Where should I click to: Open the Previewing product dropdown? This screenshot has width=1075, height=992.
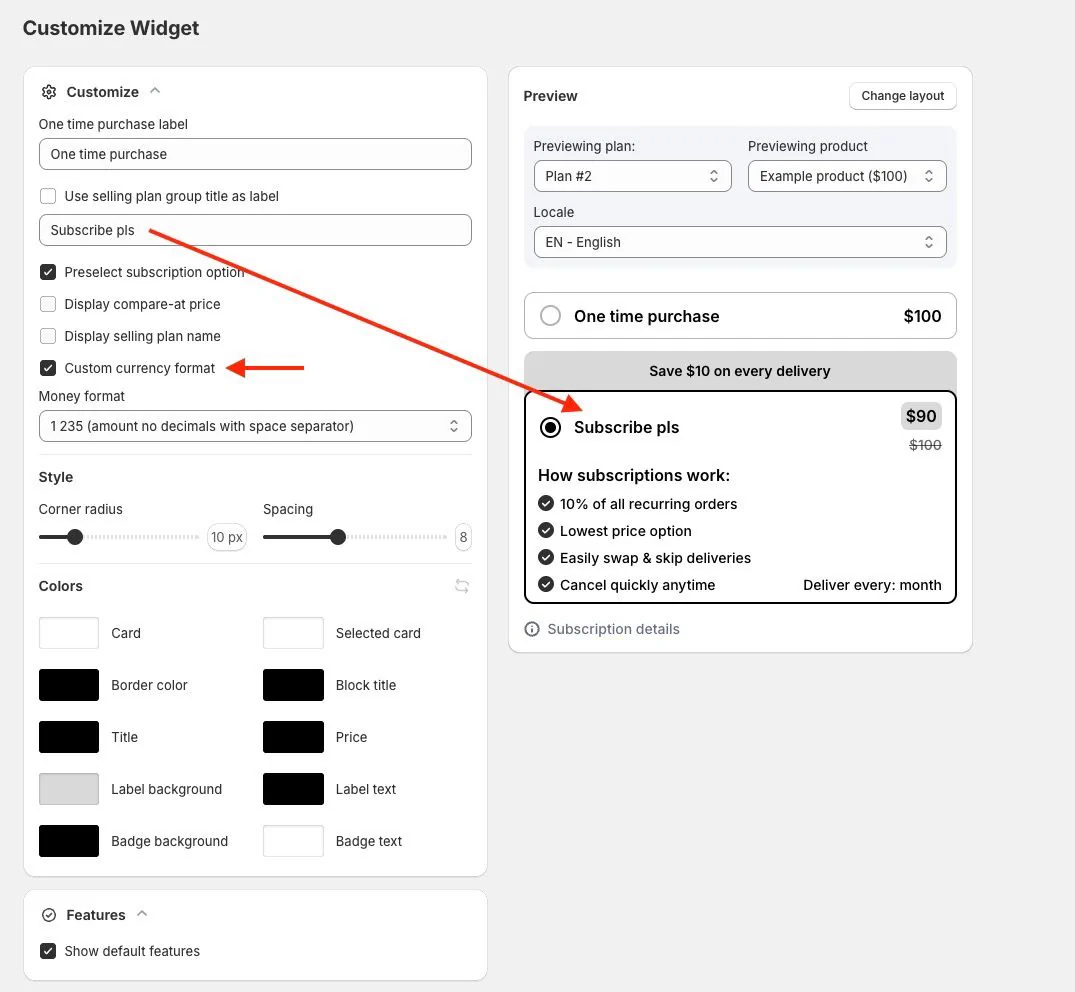tap(847, 176)
